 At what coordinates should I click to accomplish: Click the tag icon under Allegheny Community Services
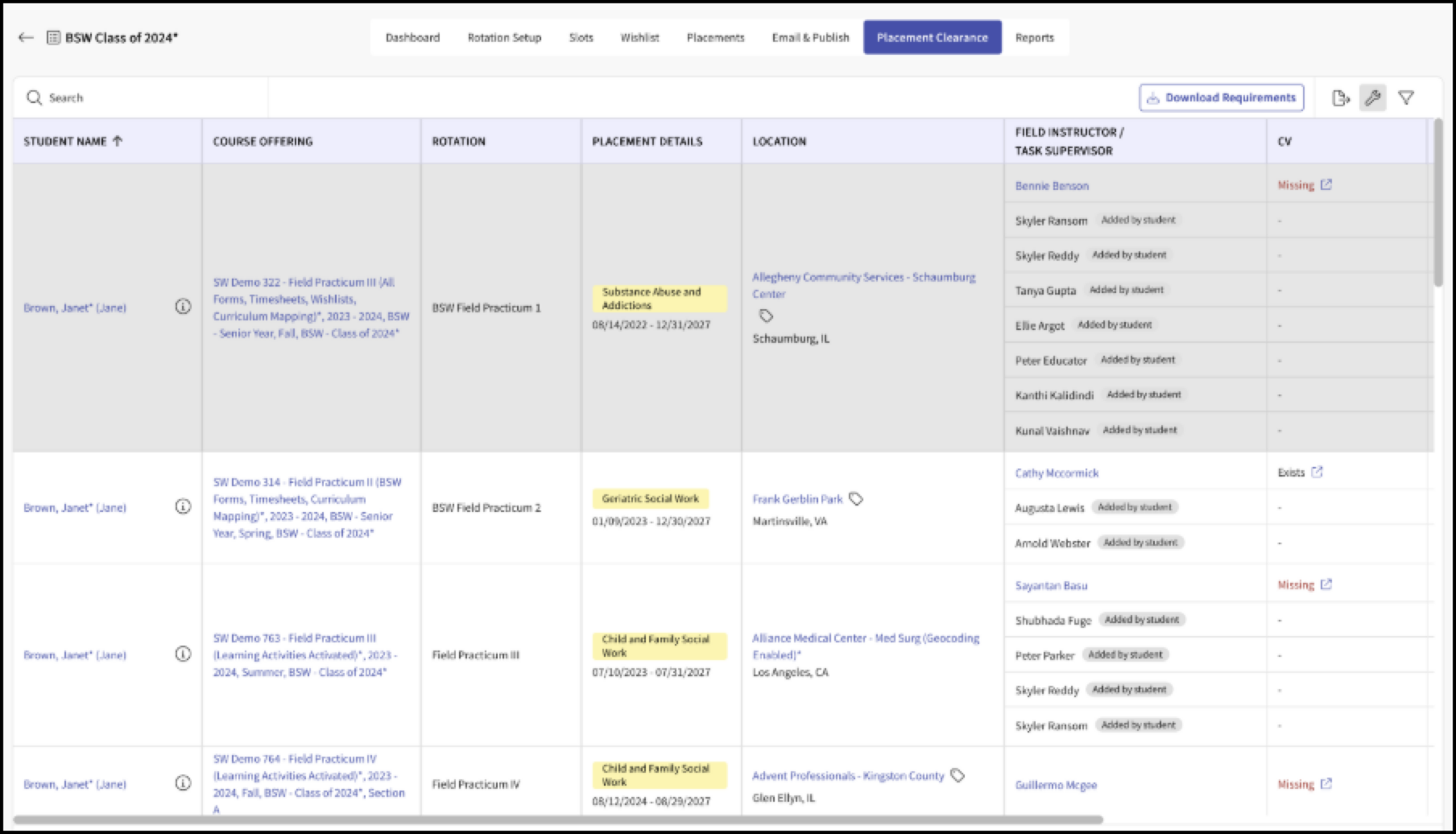tap(766, 316)
